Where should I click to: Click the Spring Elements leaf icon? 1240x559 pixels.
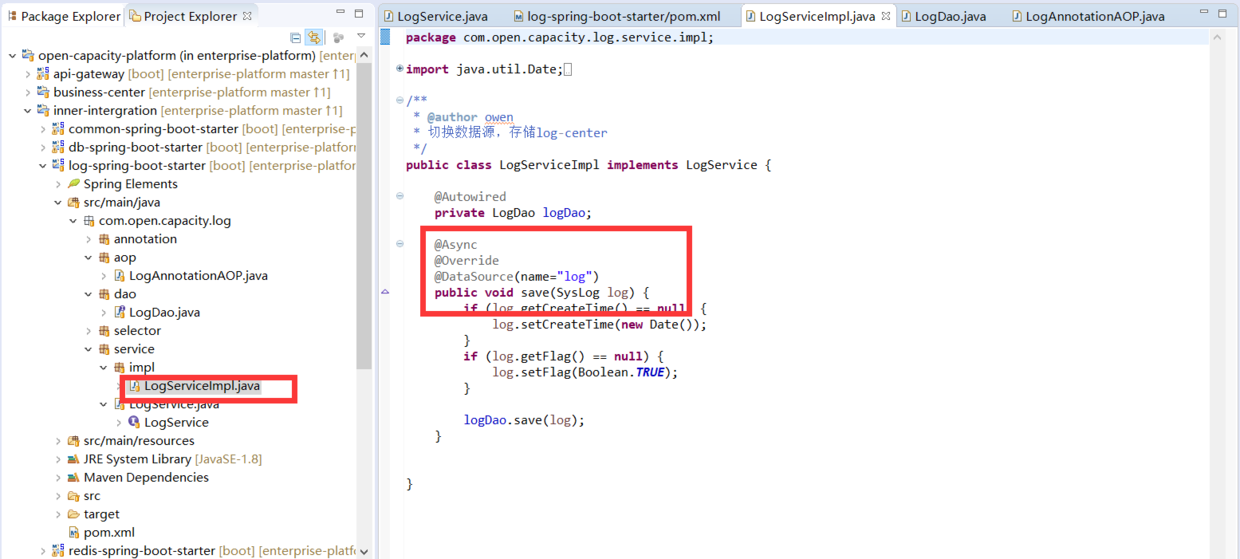pyautogui.click(x=73, y=184)
